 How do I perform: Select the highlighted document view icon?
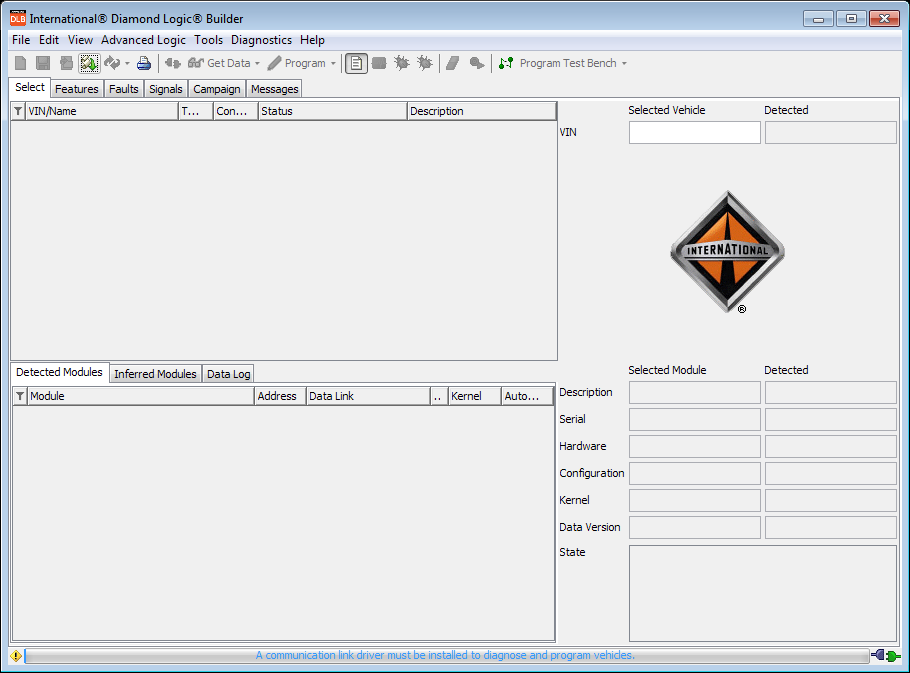click(x=355, y=62)
